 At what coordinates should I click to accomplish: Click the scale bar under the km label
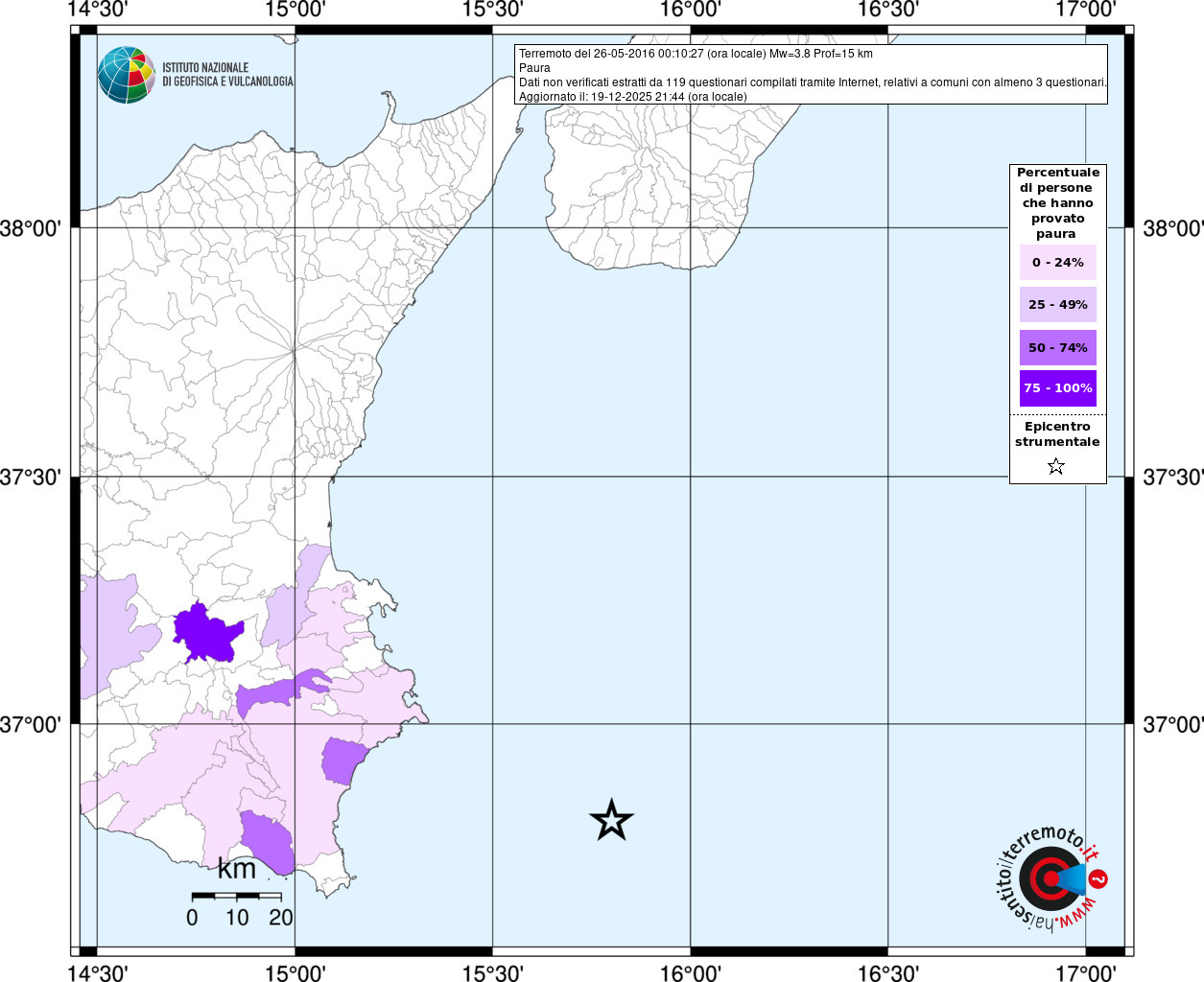(x=236, y=896)
